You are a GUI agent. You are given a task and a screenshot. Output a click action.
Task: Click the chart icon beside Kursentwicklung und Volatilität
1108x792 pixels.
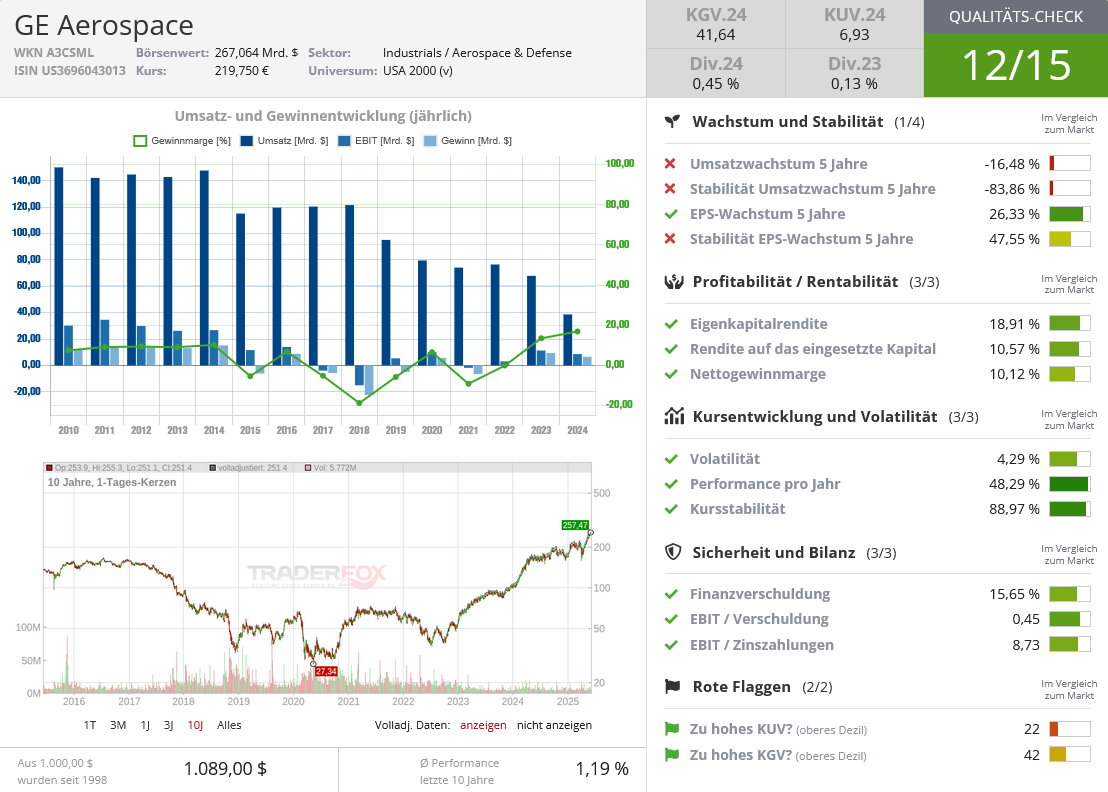[x=674, y=416]
